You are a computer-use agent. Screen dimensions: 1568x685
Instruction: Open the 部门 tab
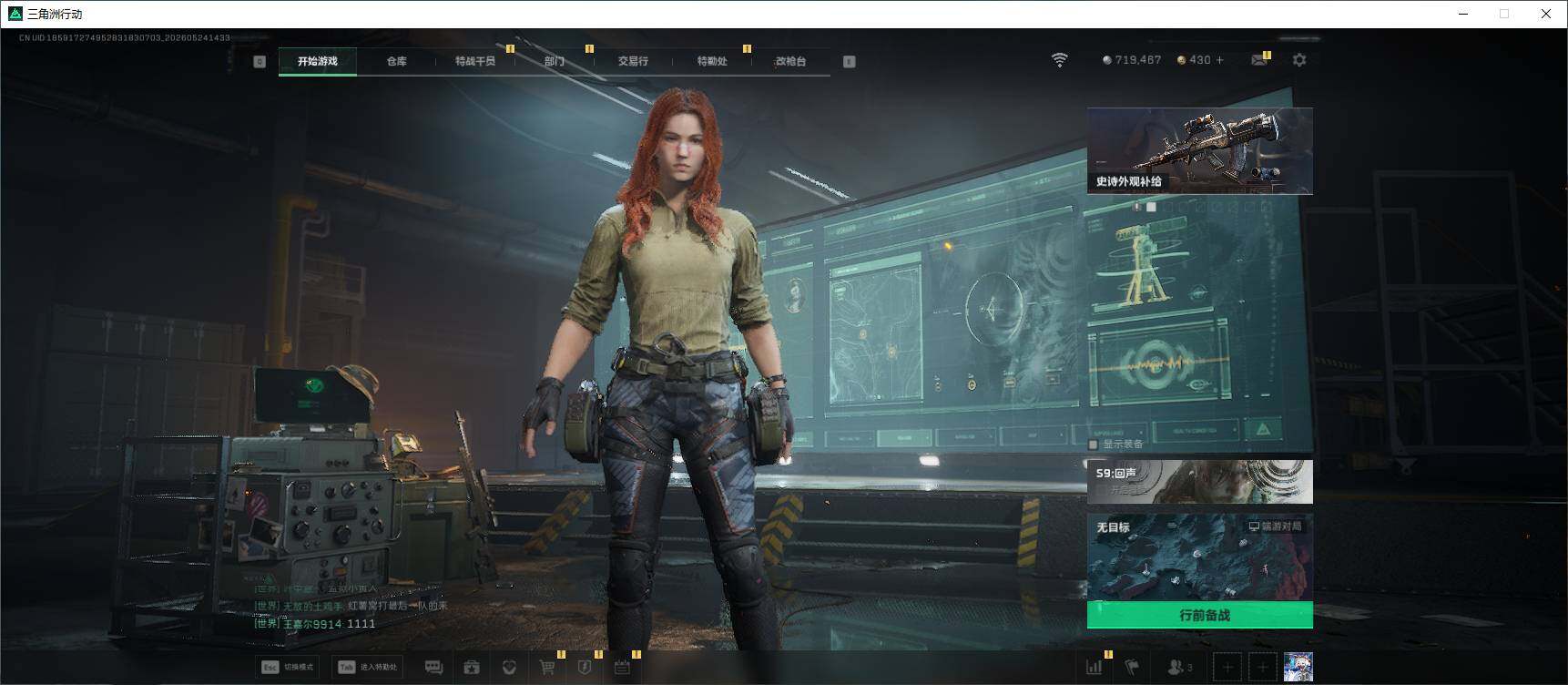[555, 61]
